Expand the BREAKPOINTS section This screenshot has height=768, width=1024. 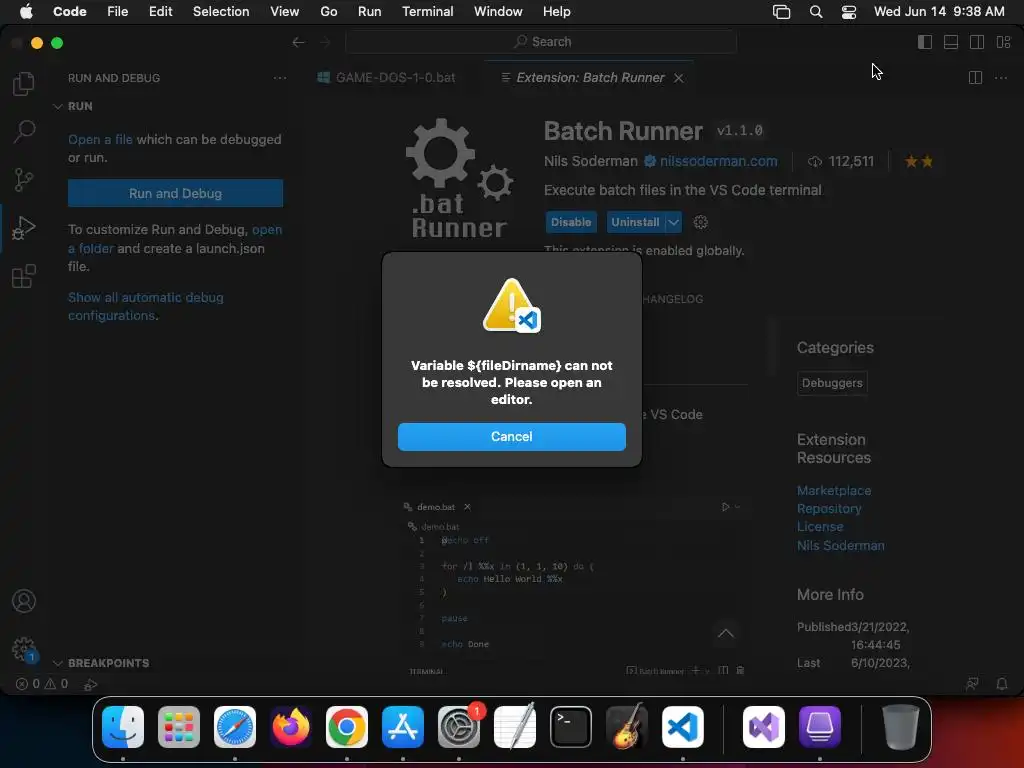click(101, 663)
